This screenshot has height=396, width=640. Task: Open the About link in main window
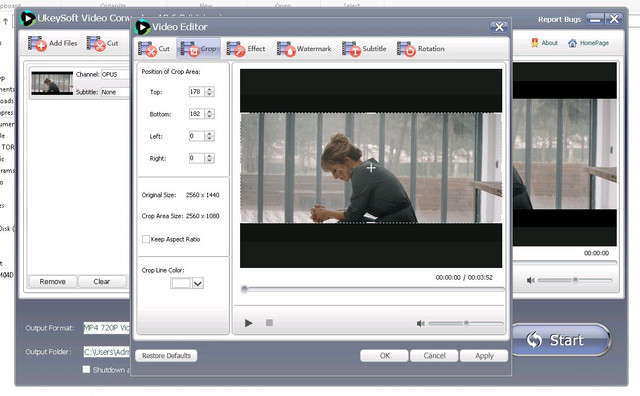pos(544,42)
